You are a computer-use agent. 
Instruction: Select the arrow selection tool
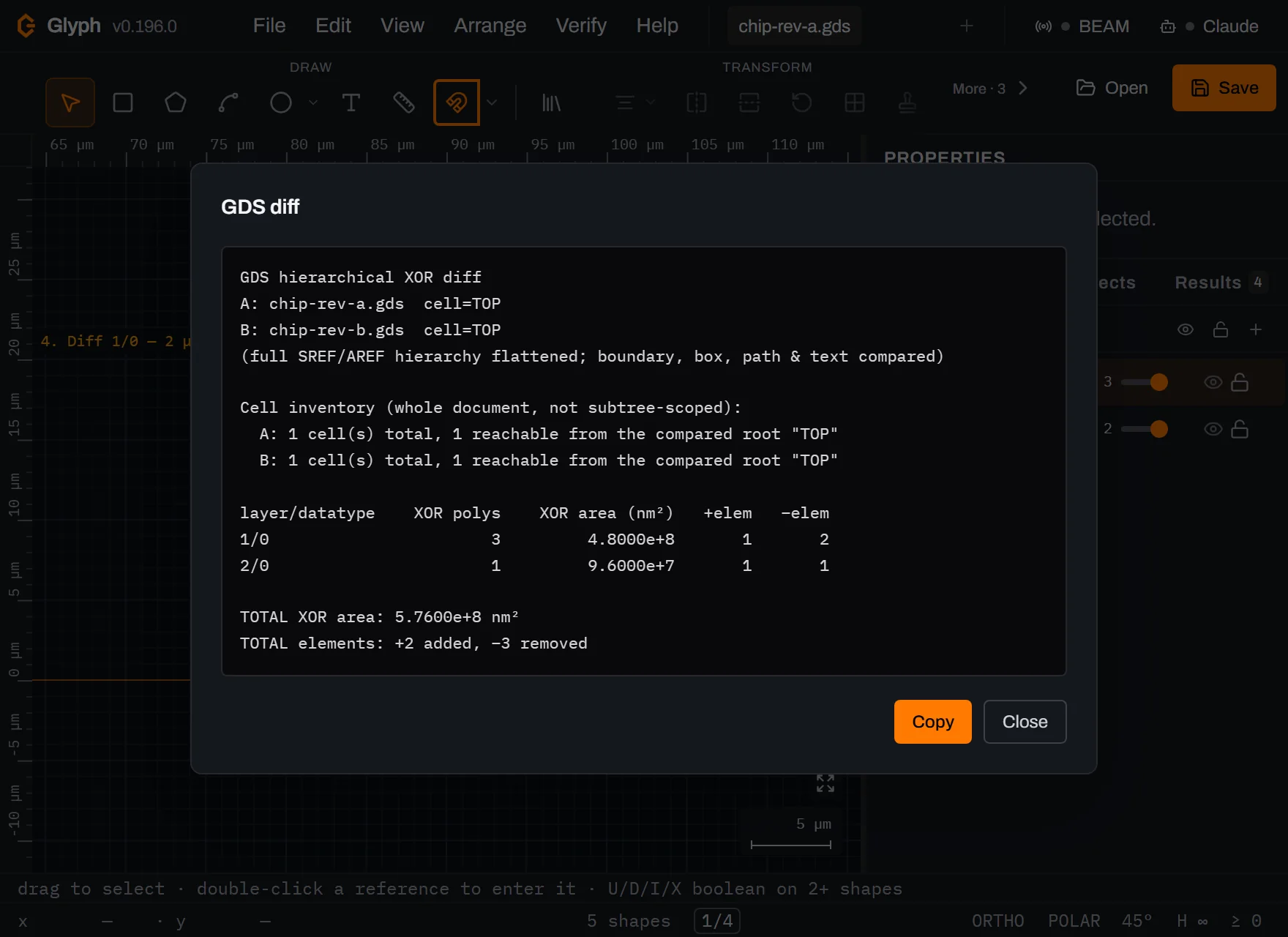[70, 102]
